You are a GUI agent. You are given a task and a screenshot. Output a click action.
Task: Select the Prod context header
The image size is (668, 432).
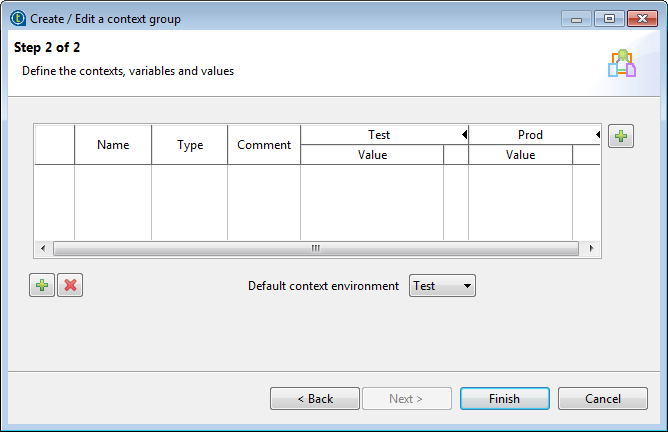click(x=530, y=135)
